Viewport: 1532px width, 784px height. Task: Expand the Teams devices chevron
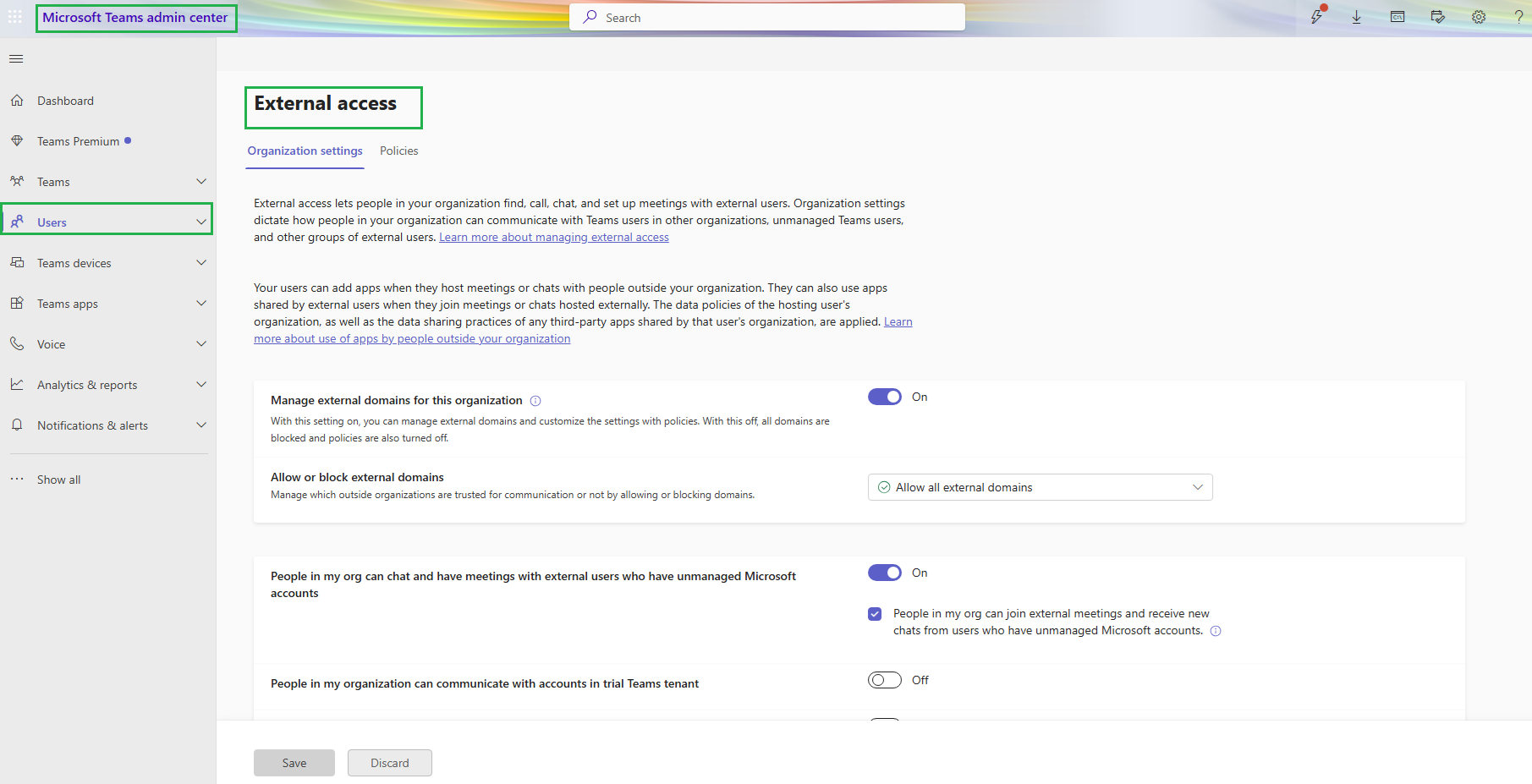pyautogui.click(x=201, y=263)
